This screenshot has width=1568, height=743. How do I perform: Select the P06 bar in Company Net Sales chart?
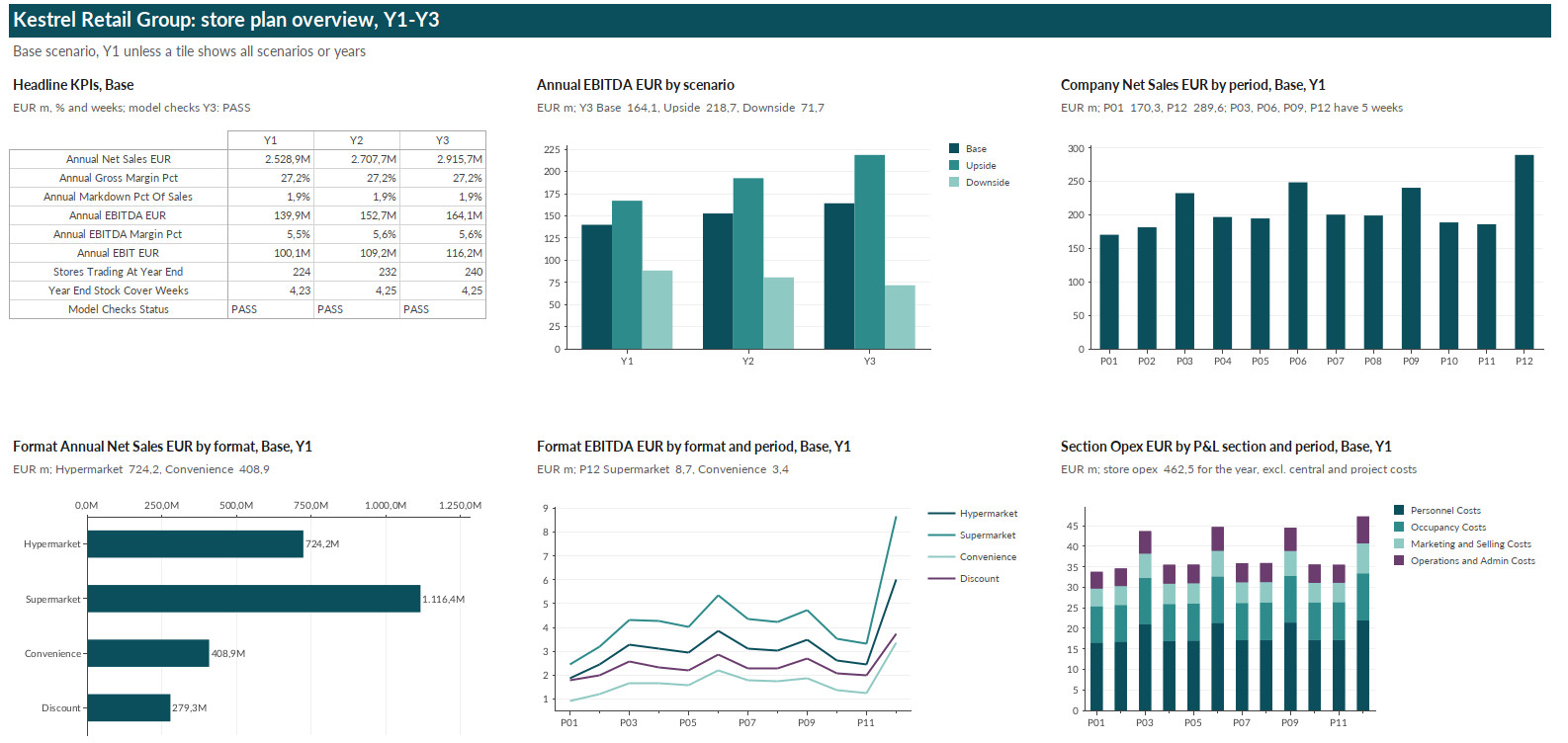point(1298,266)
